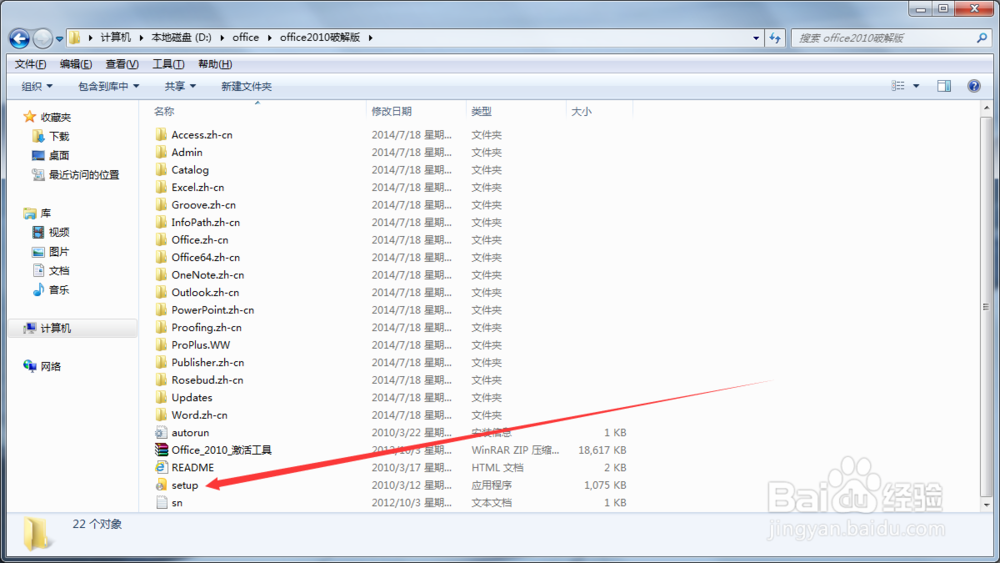Expand the 共享 dropdown
This screenshot has width=1000, height=563.
pos(180,86)
